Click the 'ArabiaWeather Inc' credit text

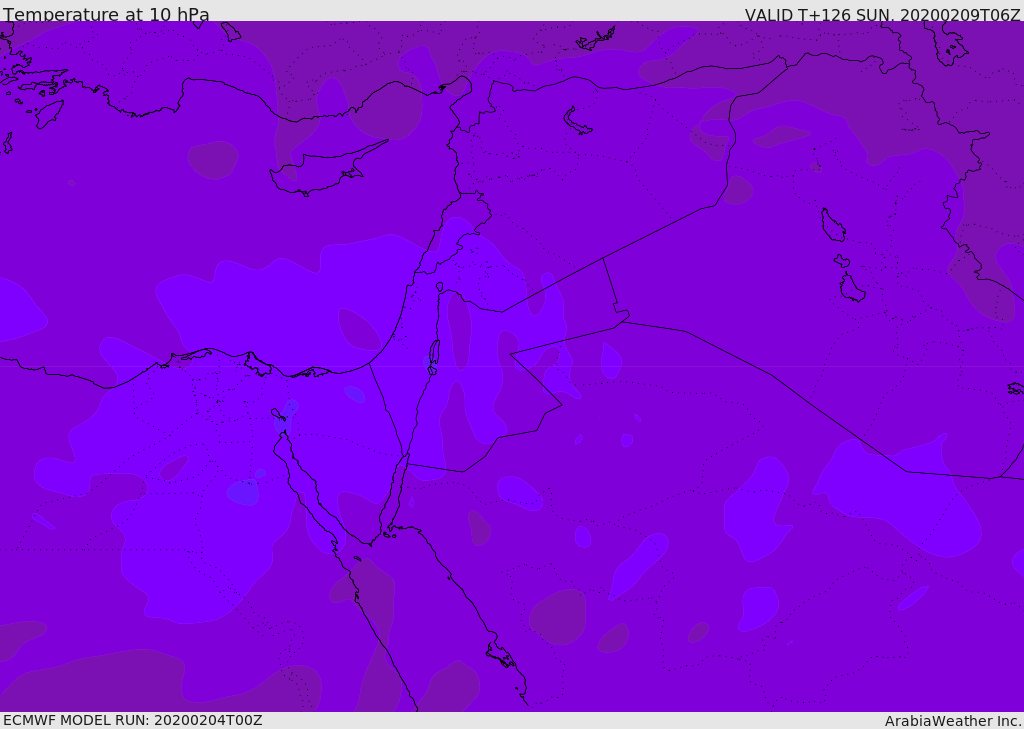pyautogui.click(x=952, y=721)
